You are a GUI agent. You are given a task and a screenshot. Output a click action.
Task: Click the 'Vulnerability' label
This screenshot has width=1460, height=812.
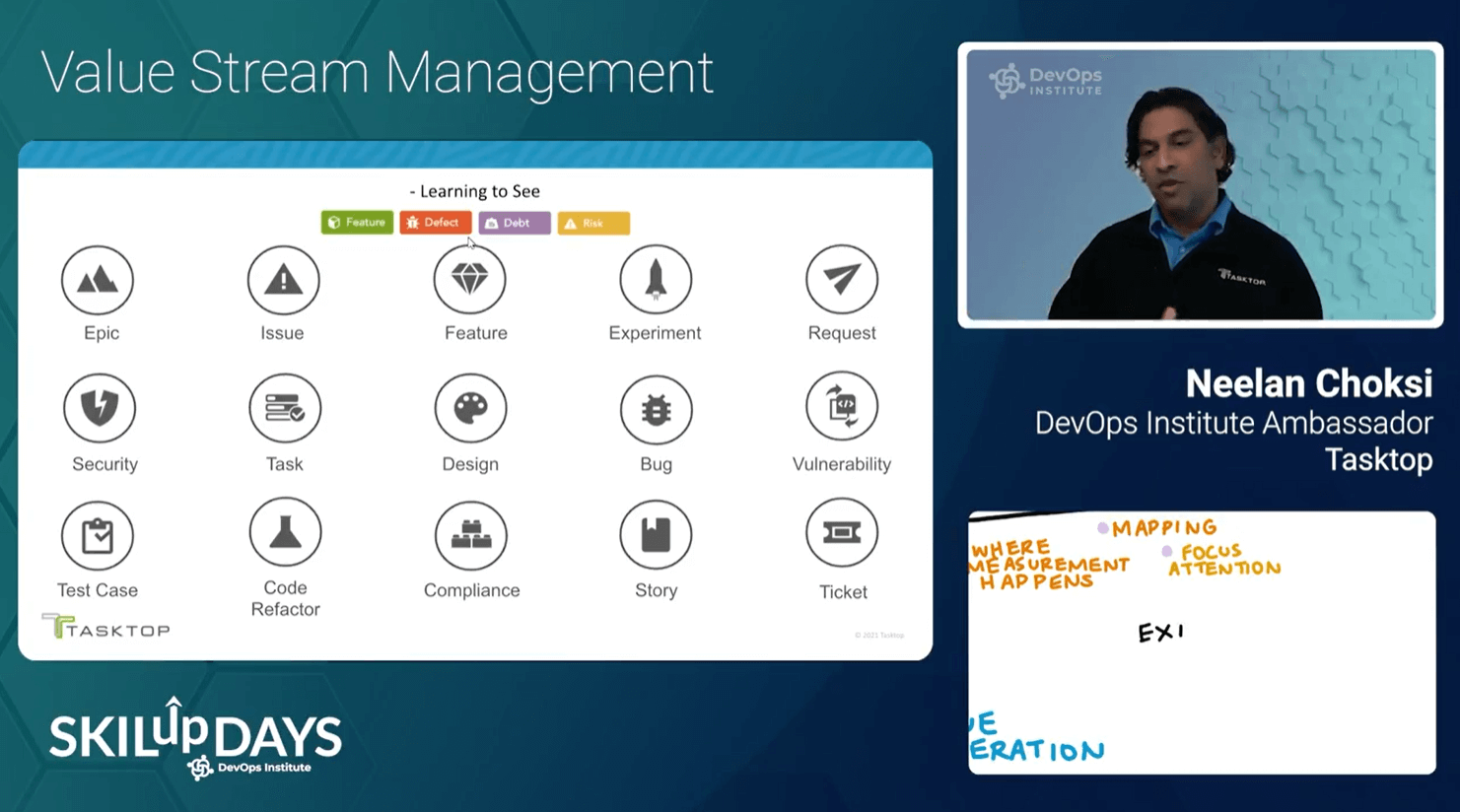pyautogui.click(x=842, y=464)
